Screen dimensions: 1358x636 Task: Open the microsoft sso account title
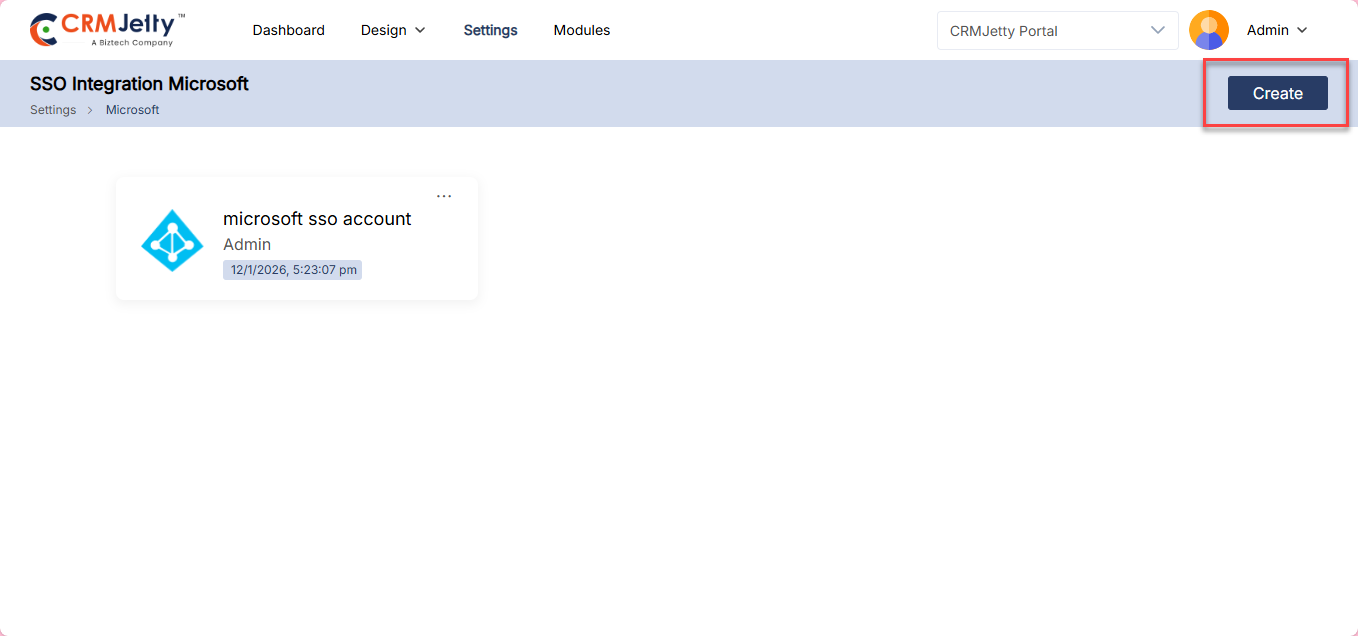click(317, 219)
